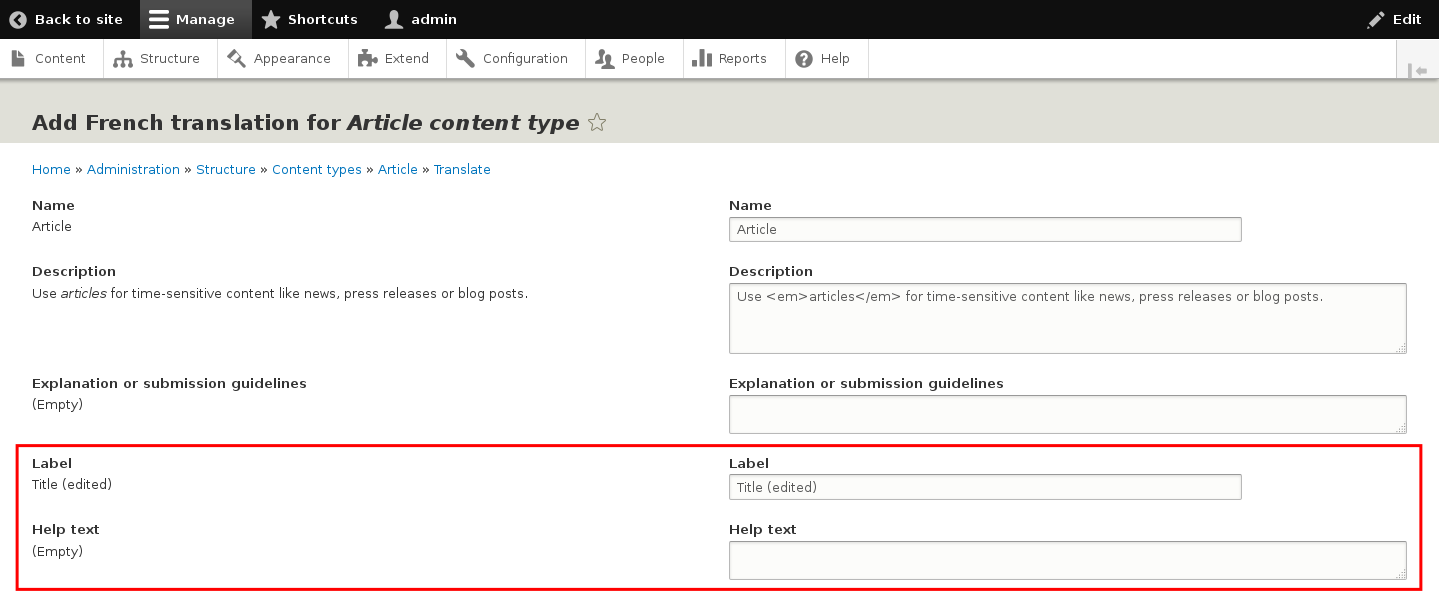The height and width of the screenshot is (595, 1439).
Task: Switch to the Manage menu
Action: tap(195, 18)
